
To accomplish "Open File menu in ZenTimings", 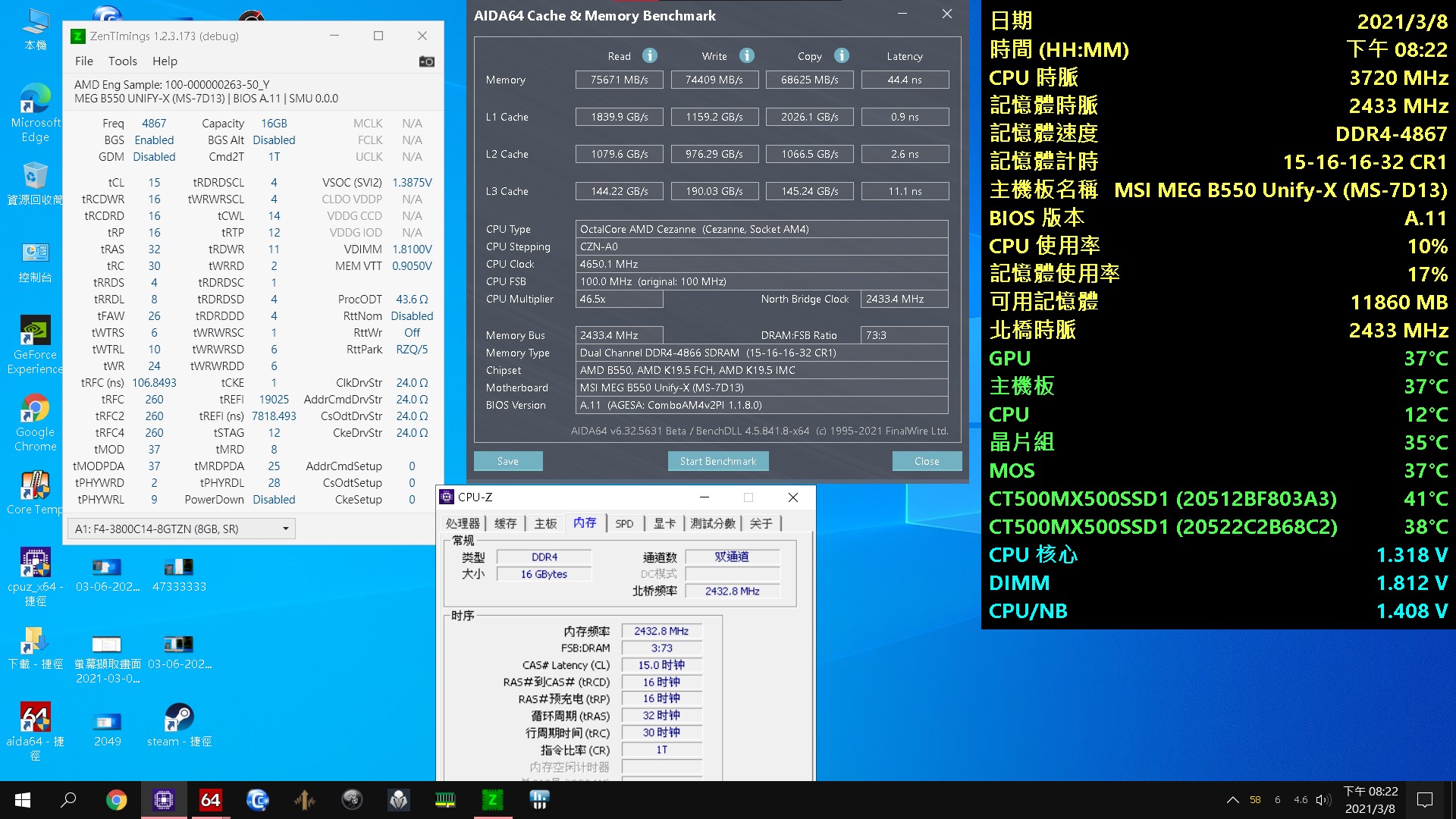I will (x=84, y=61).
